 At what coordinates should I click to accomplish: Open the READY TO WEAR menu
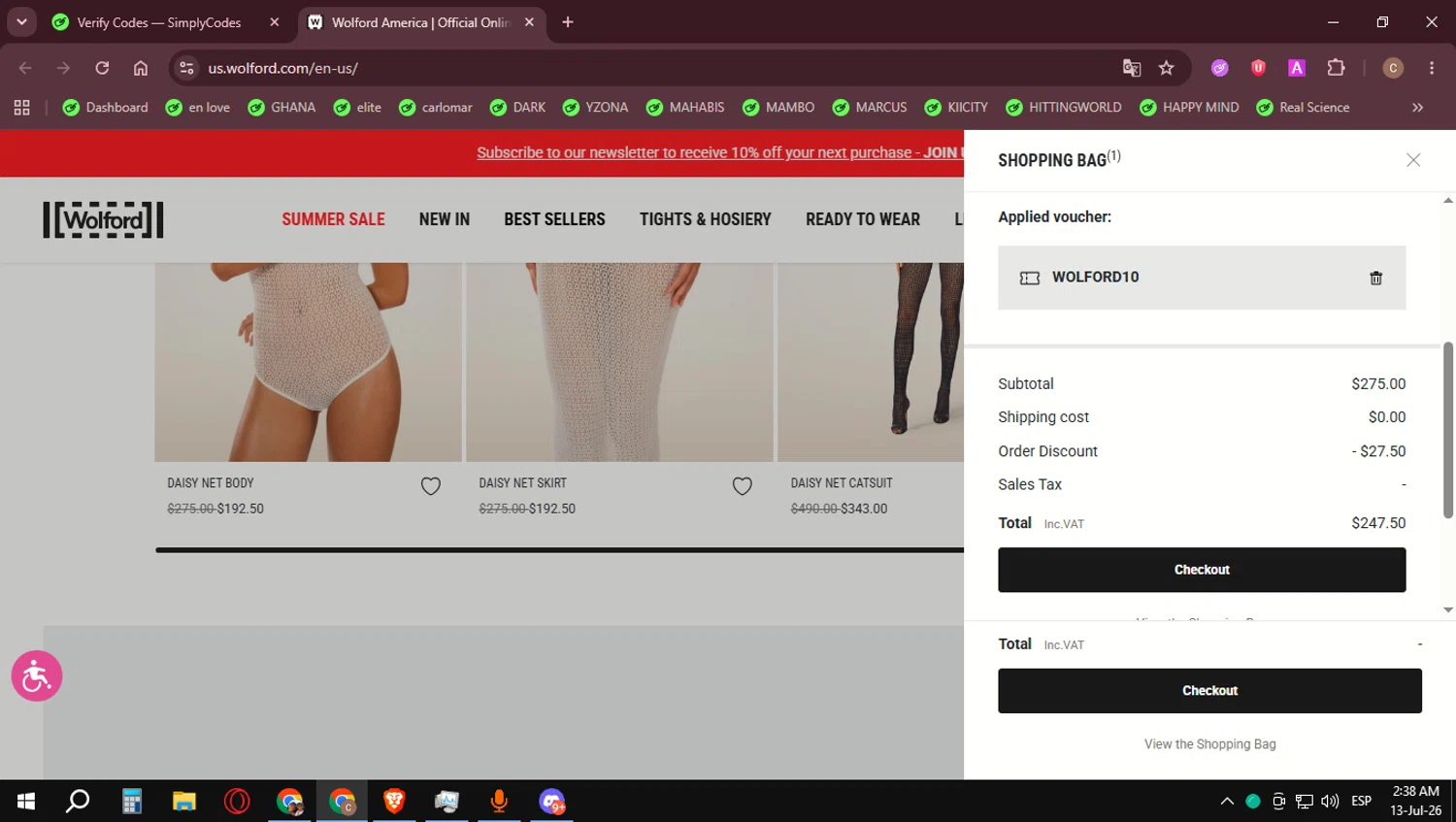tap(863, 219)
